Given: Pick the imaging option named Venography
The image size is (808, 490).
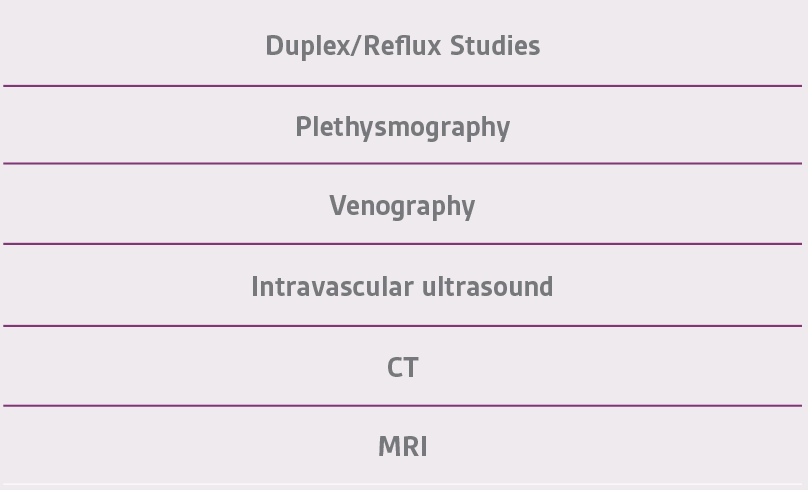Looking at the screenshot, I should click(402, 204).
